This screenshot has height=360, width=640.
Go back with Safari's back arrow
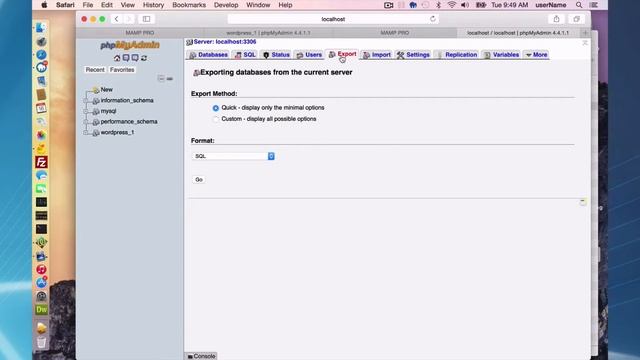pyautogui.click(x=116, y=19)
